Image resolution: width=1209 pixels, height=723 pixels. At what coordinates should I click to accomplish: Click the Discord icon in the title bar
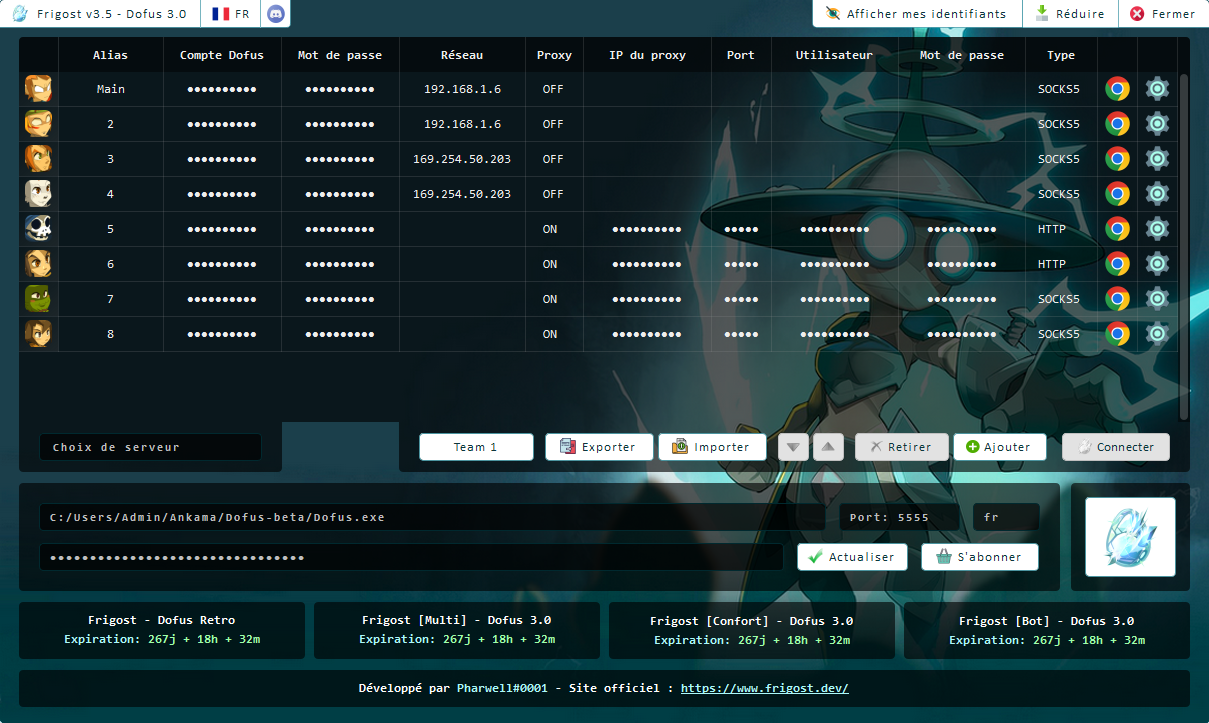pyautogui.click(x=275, y=14)
